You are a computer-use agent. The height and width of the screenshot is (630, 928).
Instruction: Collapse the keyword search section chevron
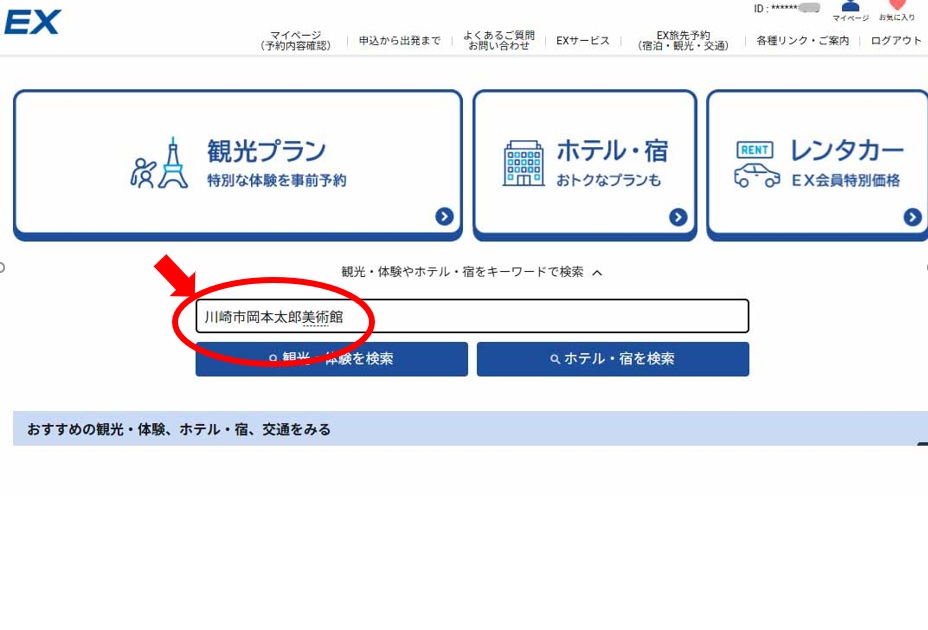(597, 272)
